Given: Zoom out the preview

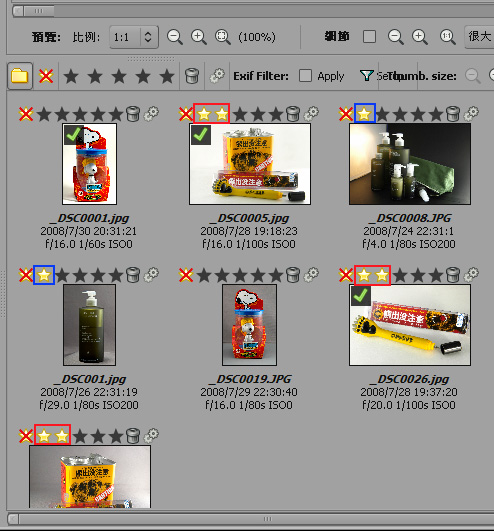Looking at the screenshot, I should tap(175, 37).
